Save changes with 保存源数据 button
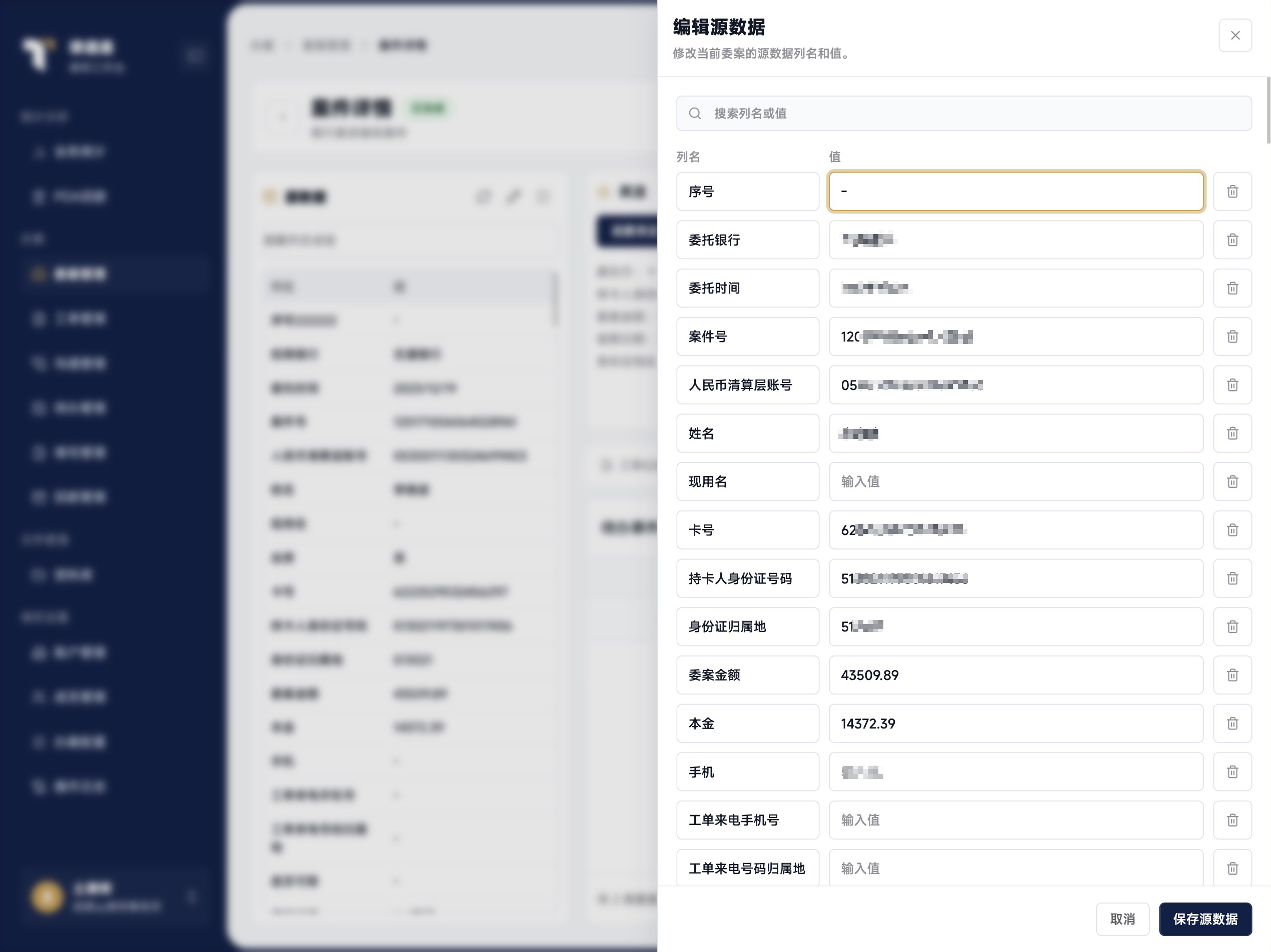This screenshot has width=1271, height=952. tap(1205, 918)
